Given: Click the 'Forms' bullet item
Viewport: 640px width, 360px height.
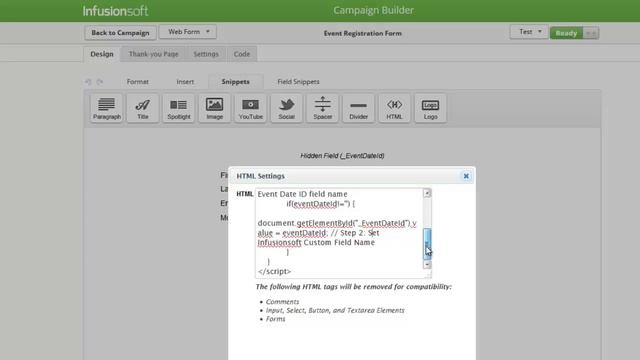Looking at the screenshot, I should (x=276, y=319).
